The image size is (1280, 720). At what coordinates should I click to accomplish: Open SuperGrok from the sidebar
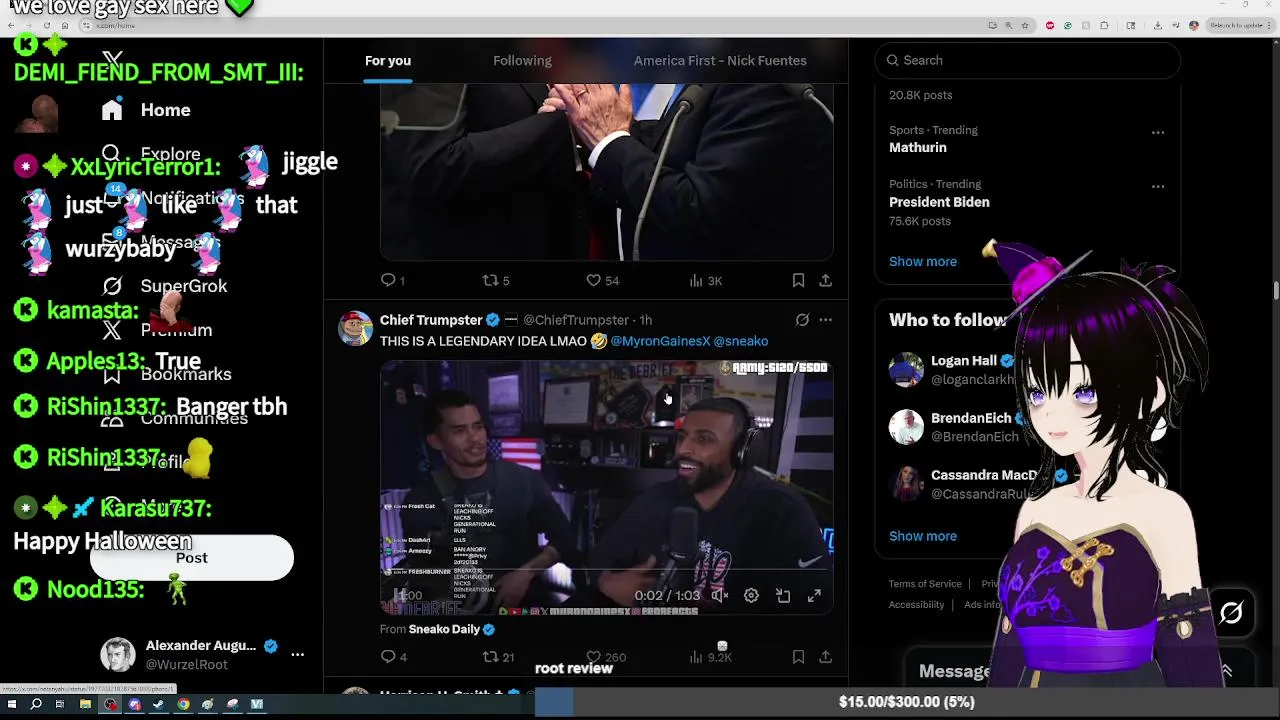click(166, 286)
